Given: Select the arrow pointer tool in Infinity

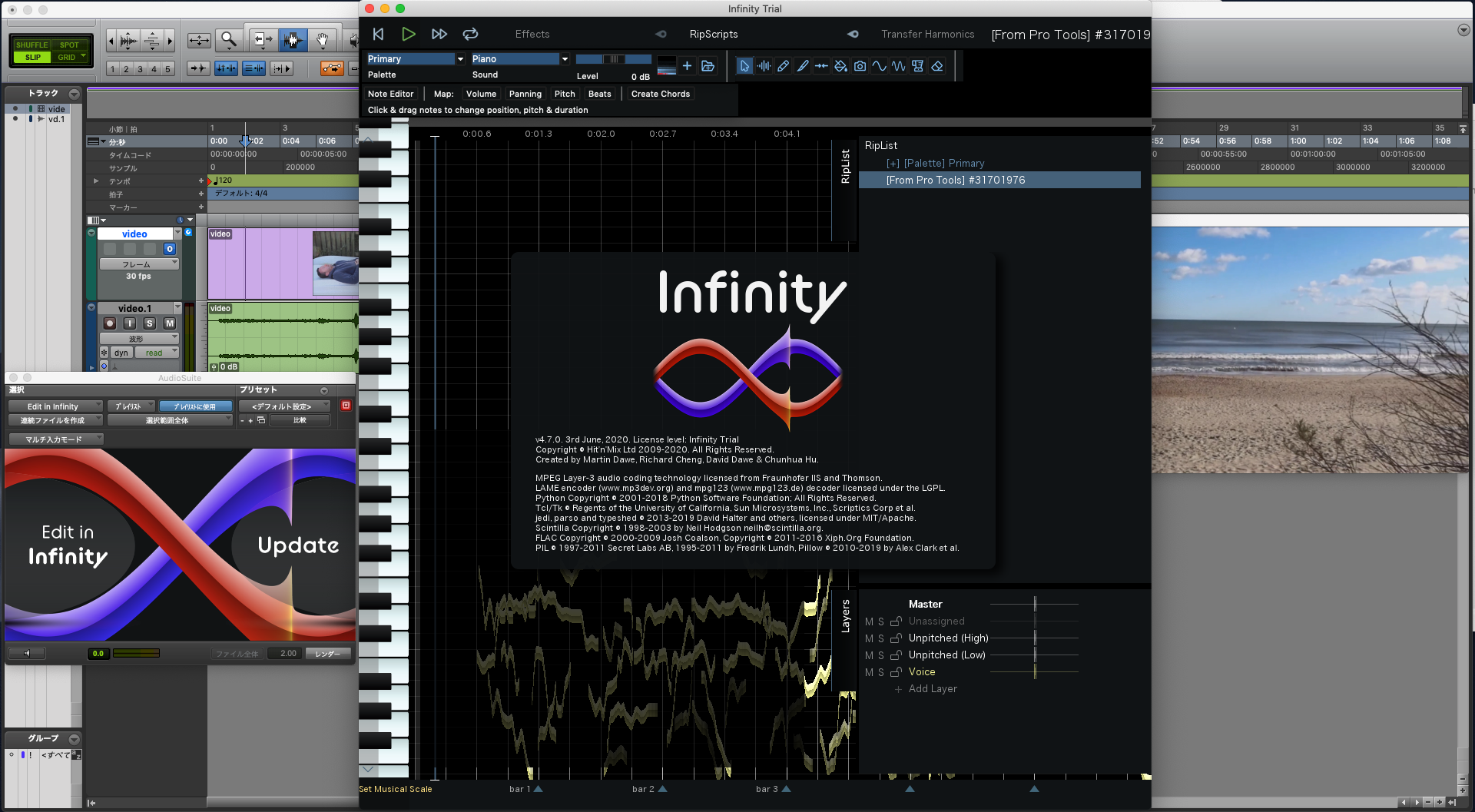Looking at the screenshot, I should tap(744, 66).
